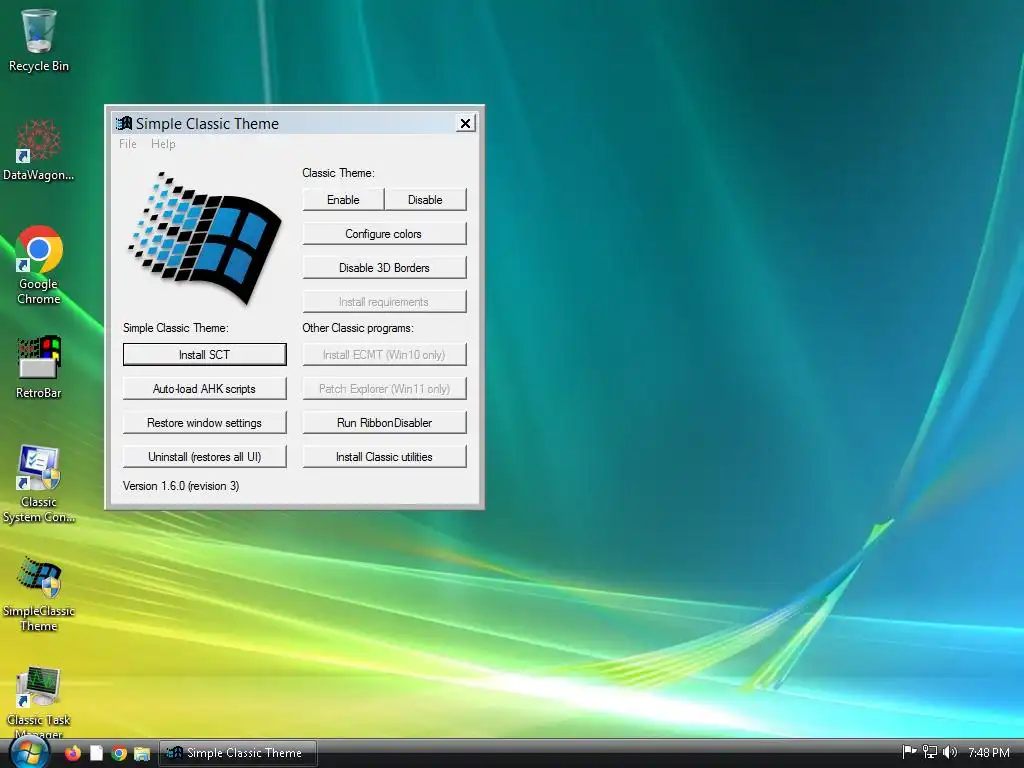Click Auto-load AHK scripts button
Image resolution: width=1024 pixels, height=768 pixels.
(204, 389)
